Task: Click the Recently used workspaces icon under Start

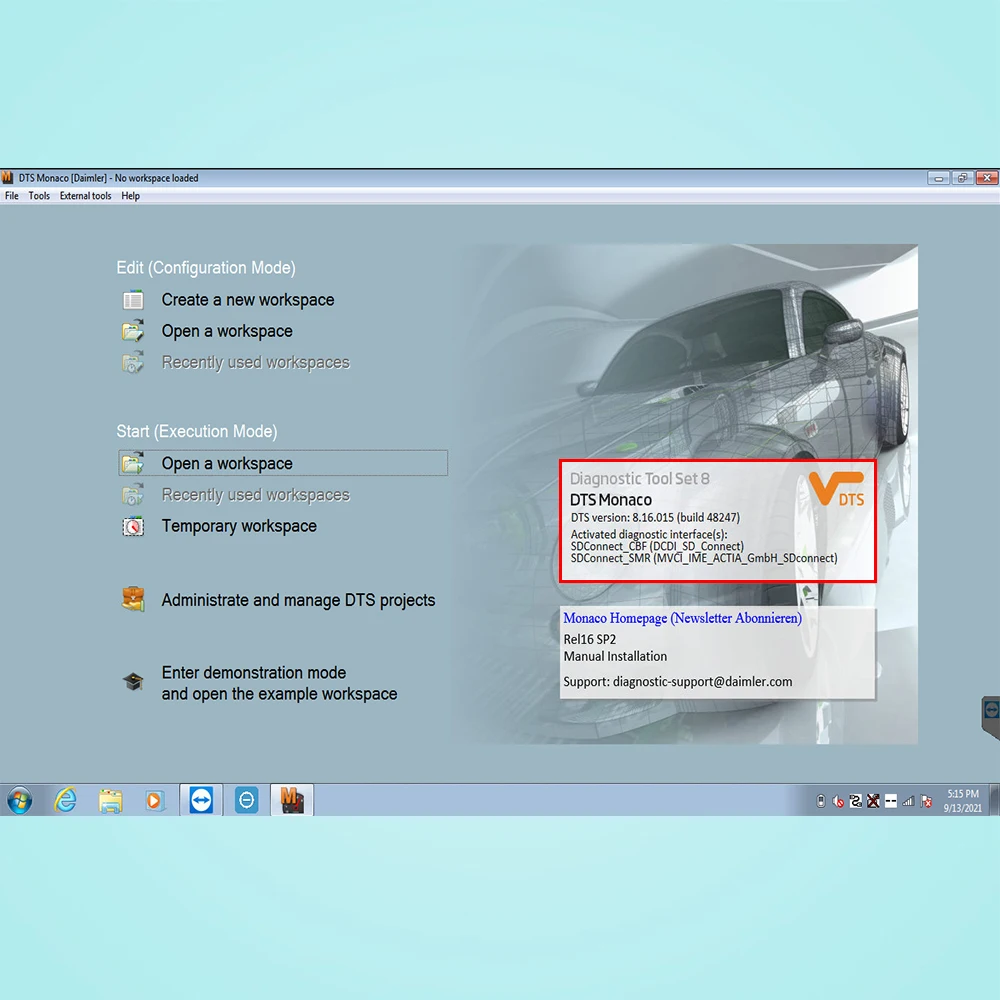Action: tap(133, 495)
